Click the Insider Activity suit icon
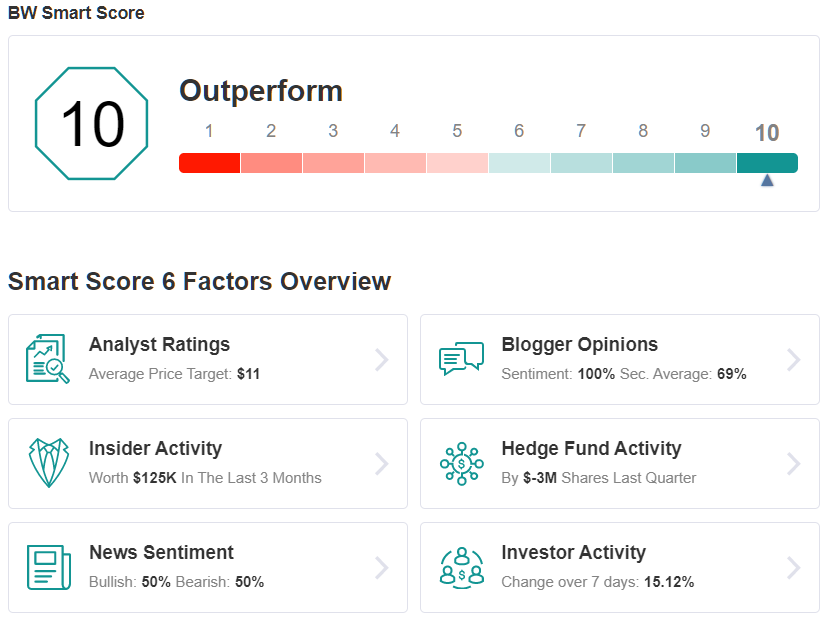The image size is (829, 621). [x=49, y=463]
